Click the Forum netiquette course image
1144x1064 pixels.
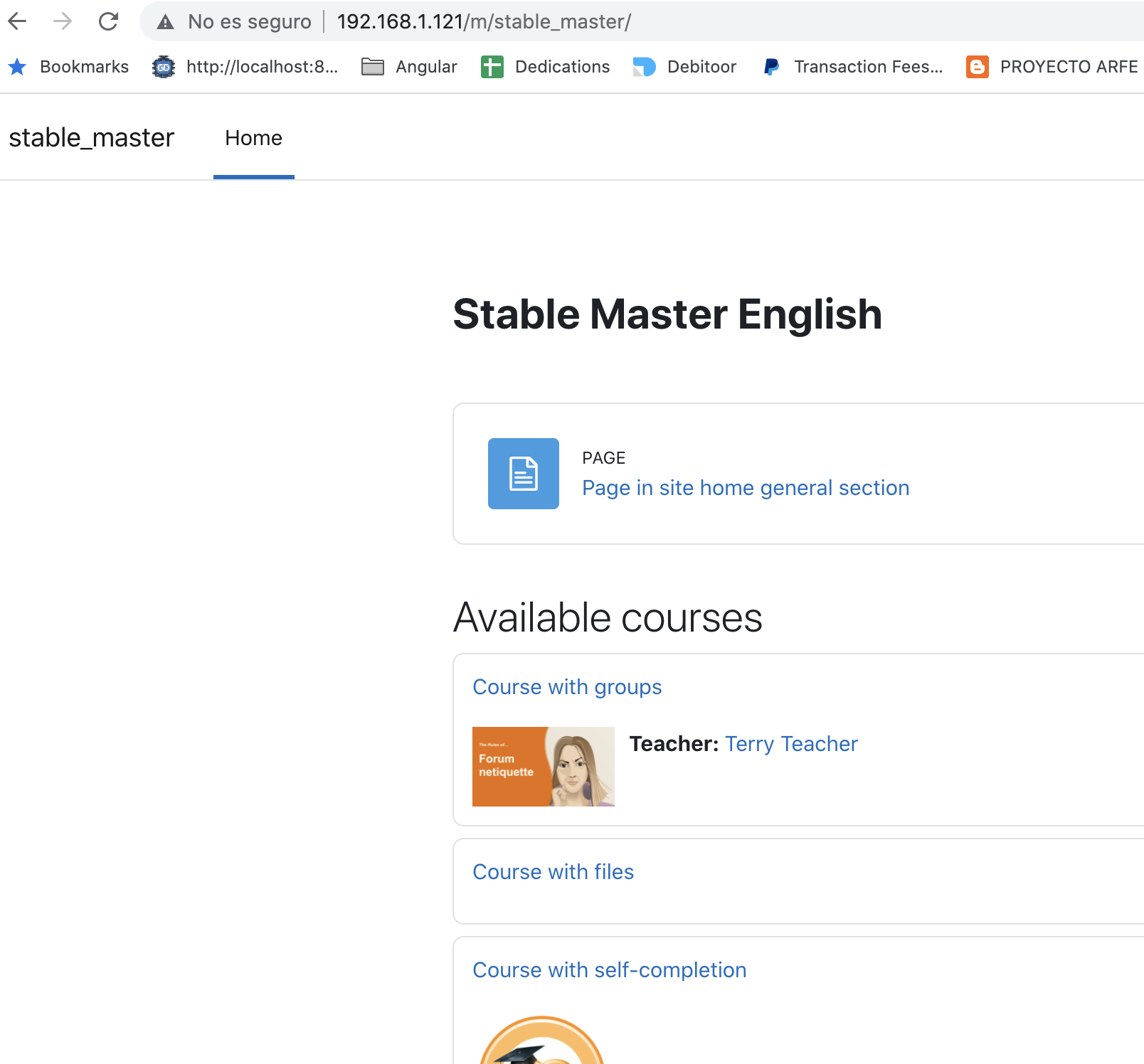pos(544,767)
